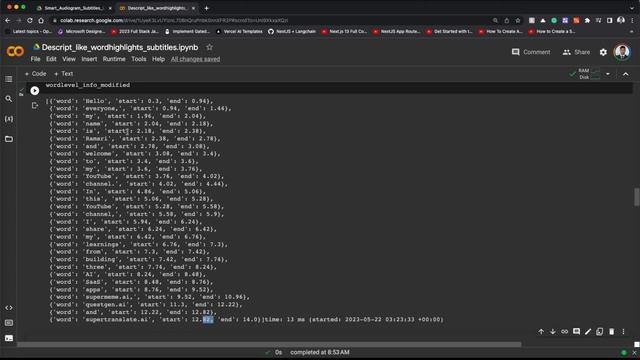Image resolution: width=640 pixels, height=360 pixels.
Task: Open the table of contents sidebar
Action: 9,79
